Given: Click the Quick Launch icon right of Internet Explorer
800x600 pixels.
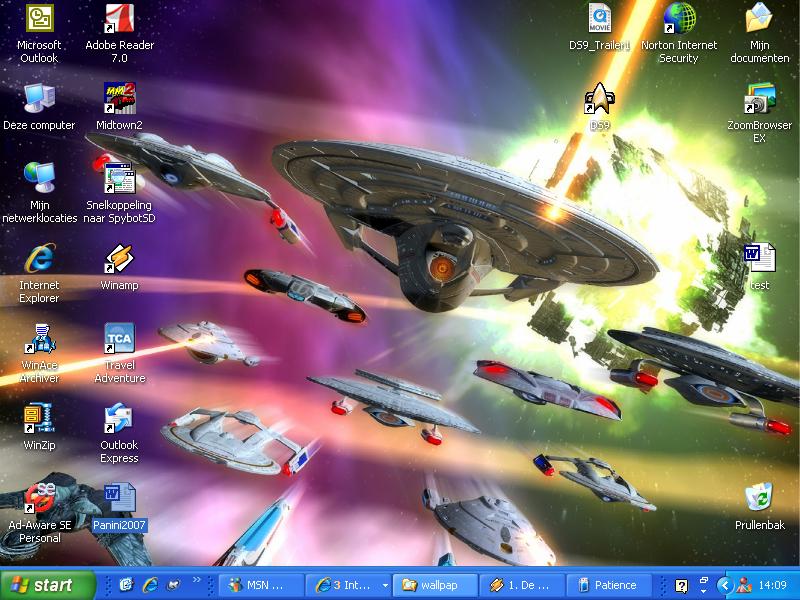Looking at the screenshot, I should point(173,585).
